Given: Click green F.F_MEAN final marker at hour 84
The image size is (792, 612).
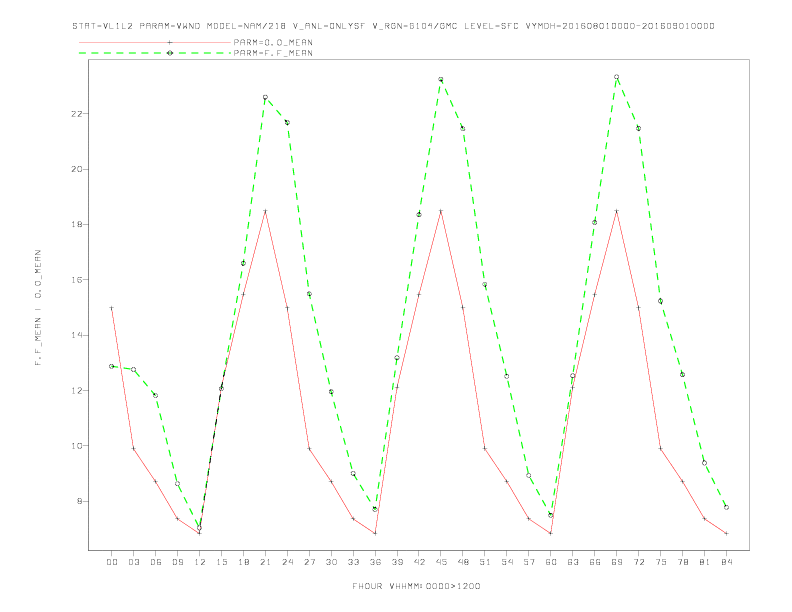Looking at the screenshot, I should (x=727, y=507).
